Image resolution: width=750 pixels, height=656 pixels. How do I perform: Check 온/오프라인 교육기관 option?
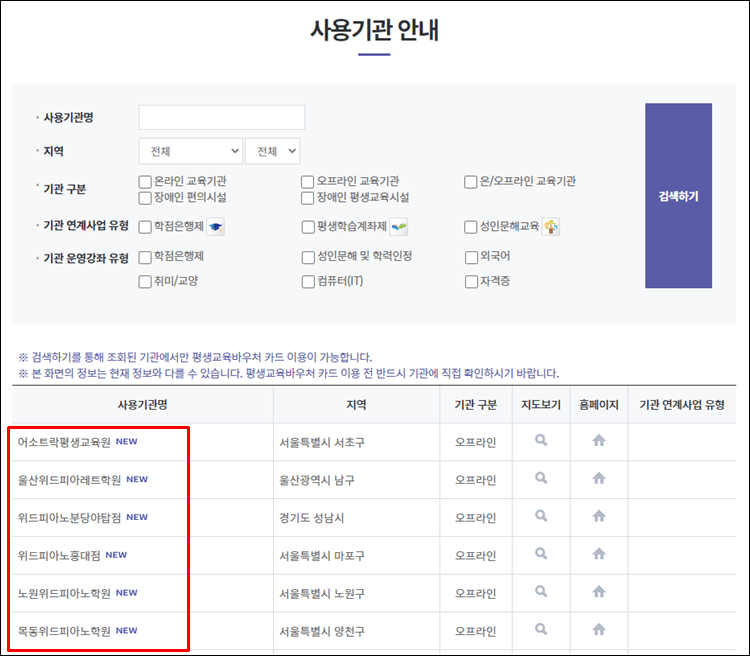471,182
